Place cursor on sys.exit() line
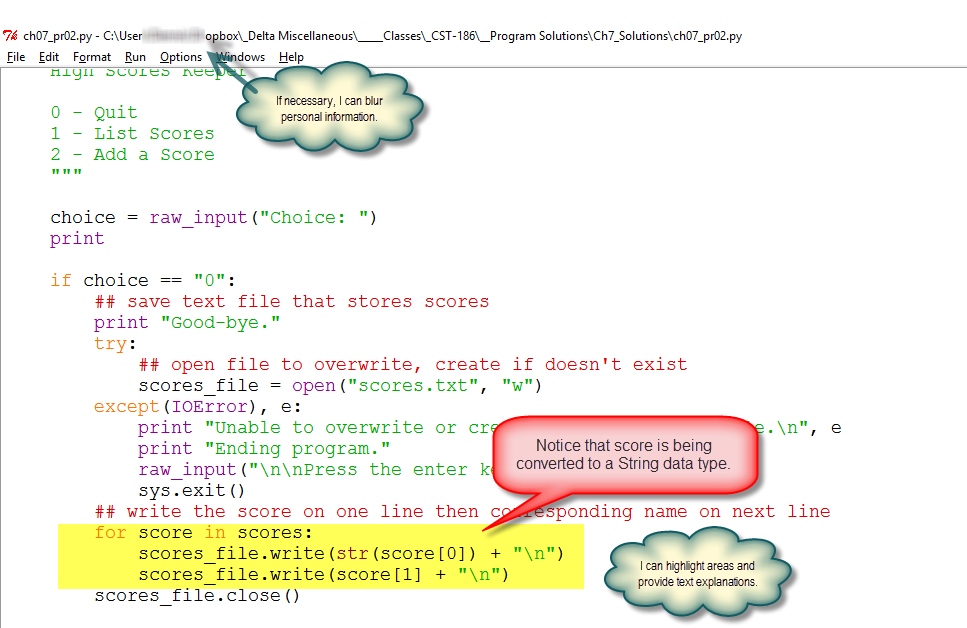Viewport: 967px width, 628px height. tap(192, 490)
